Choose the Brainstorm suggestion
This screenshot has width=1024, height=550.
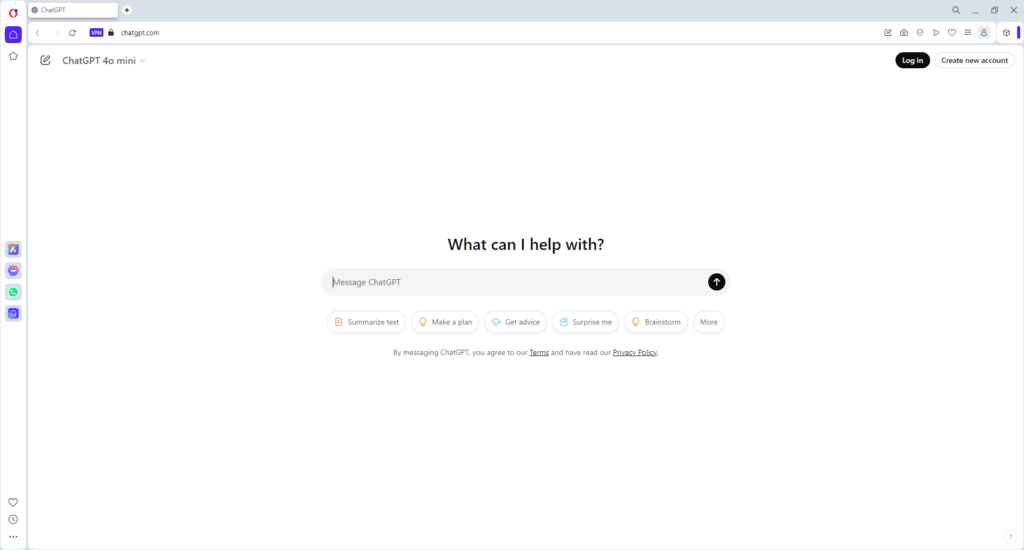[x=656, y=322]
